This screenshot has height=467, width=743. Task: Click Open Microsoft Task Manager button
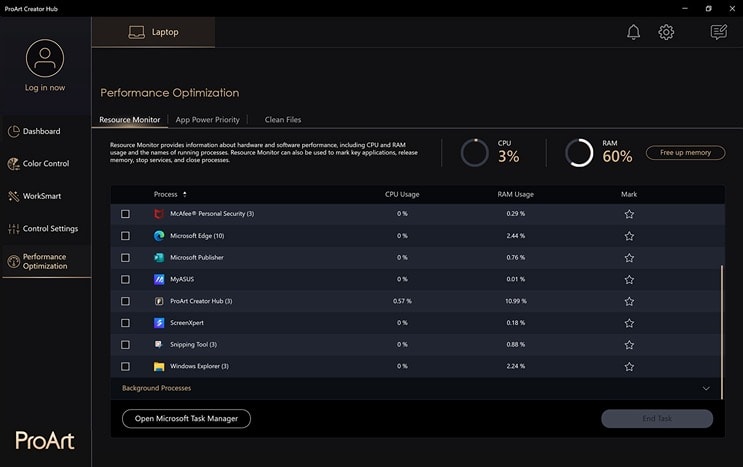point(186,419)
